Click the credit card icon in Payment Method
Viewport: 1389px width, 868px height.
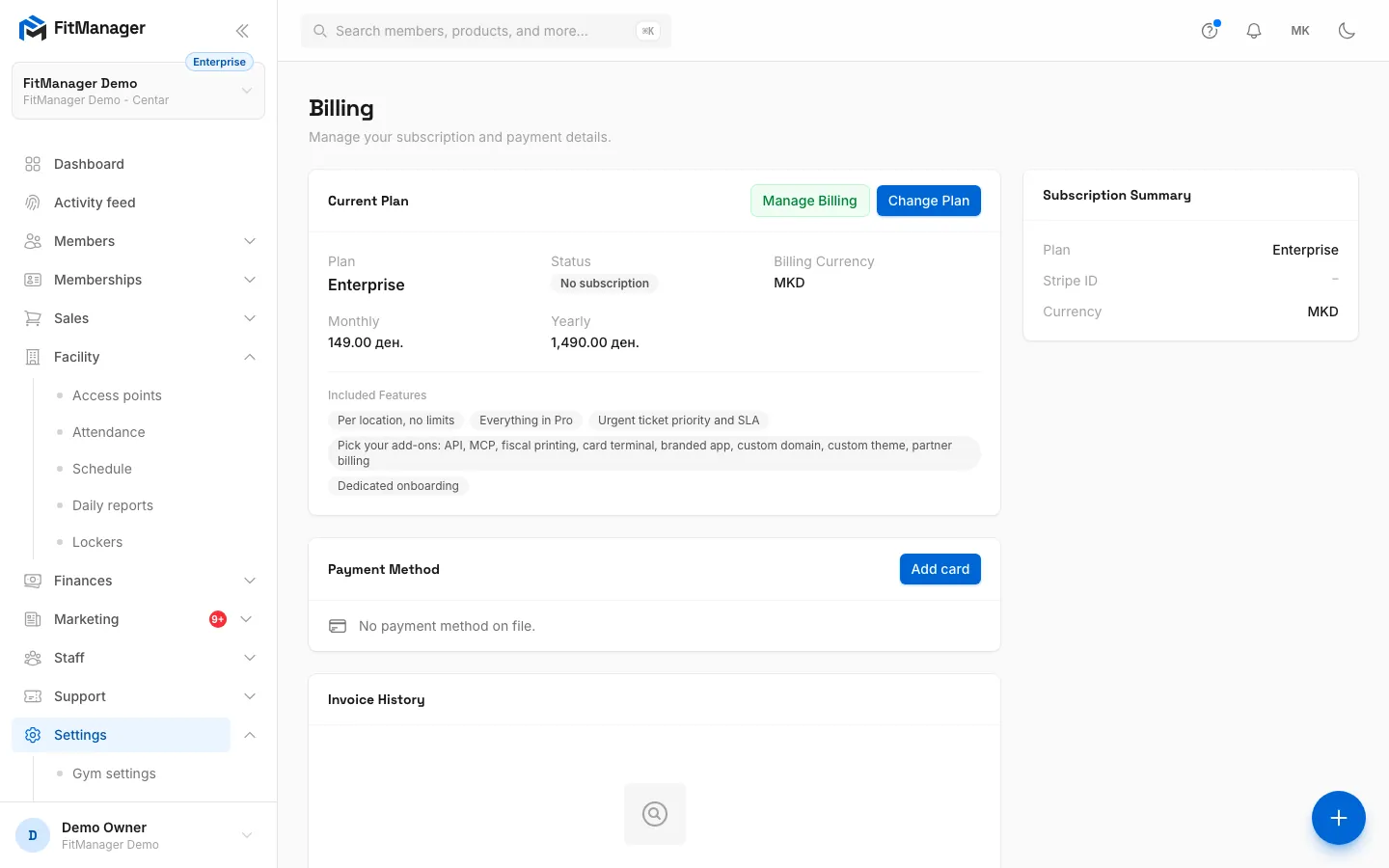click(338, 626)
